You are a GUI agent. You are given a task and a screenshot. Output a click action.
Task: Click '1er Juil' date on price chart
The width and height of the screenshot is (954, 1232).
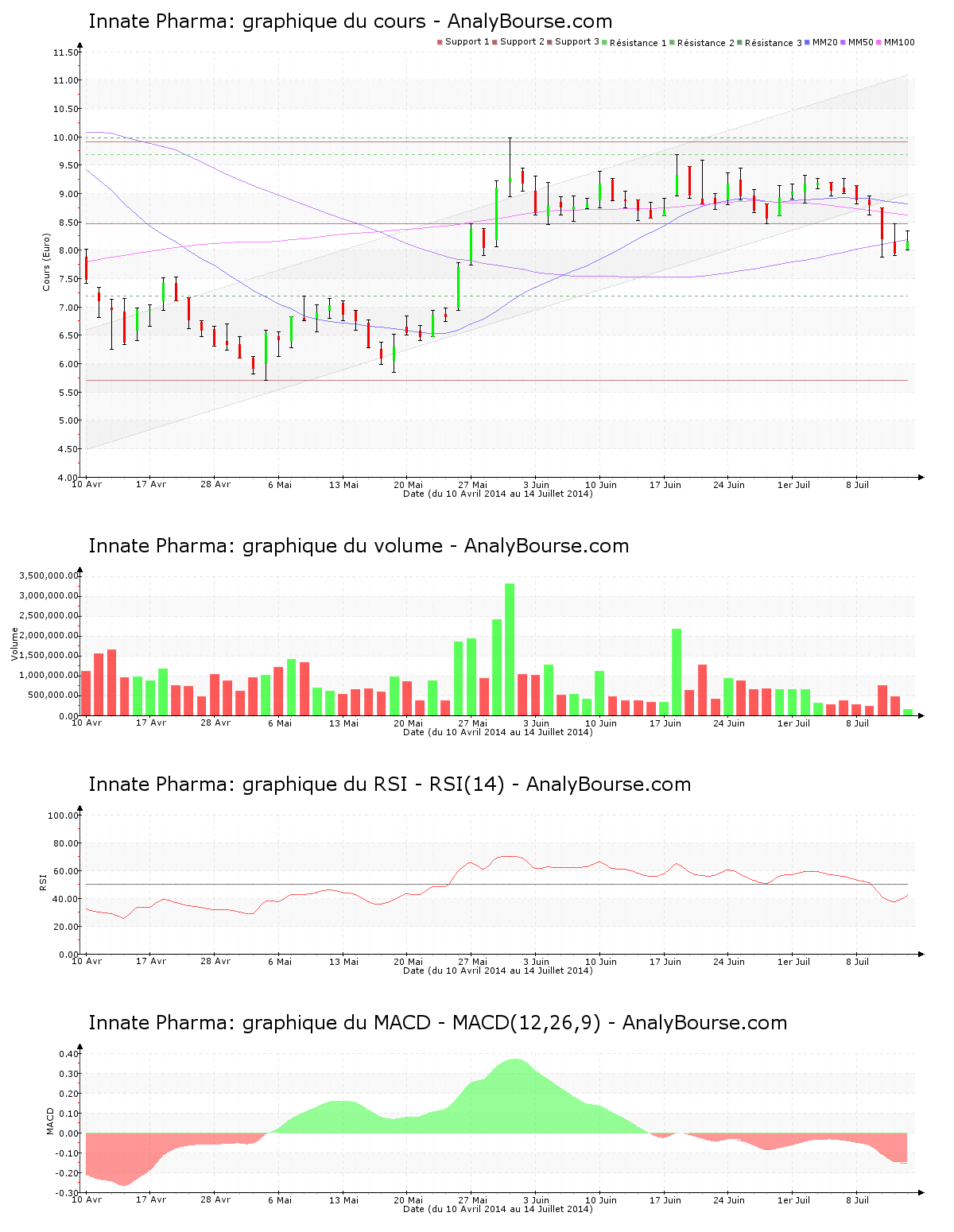click(x=793, y=485)
